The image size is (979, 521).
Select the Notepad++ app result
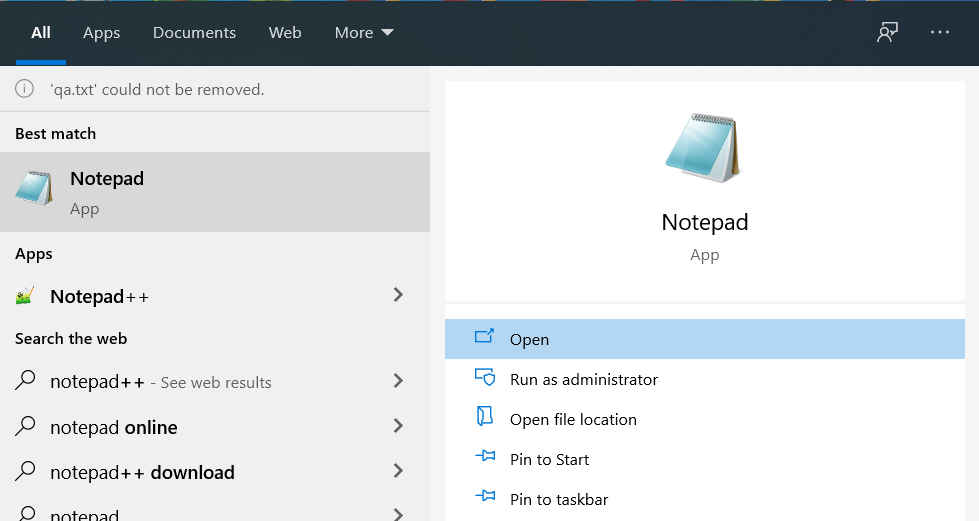(215, 295)
